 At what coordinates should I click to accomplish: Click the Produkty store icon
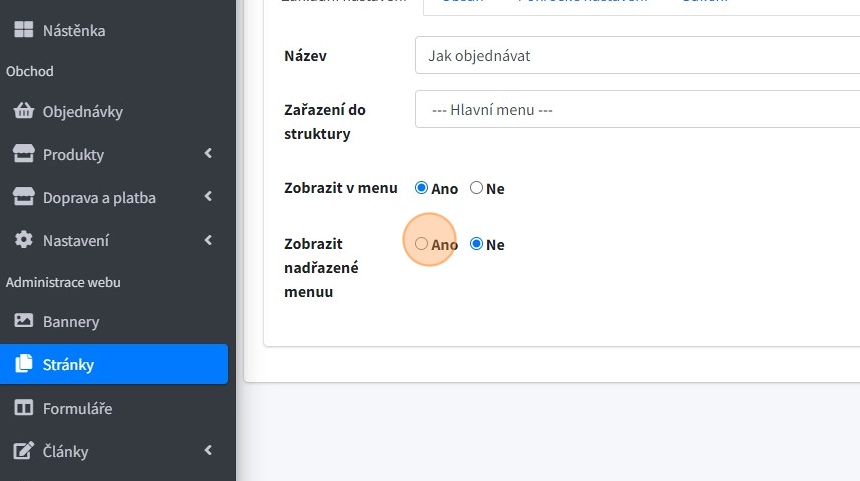coord(23,154)
